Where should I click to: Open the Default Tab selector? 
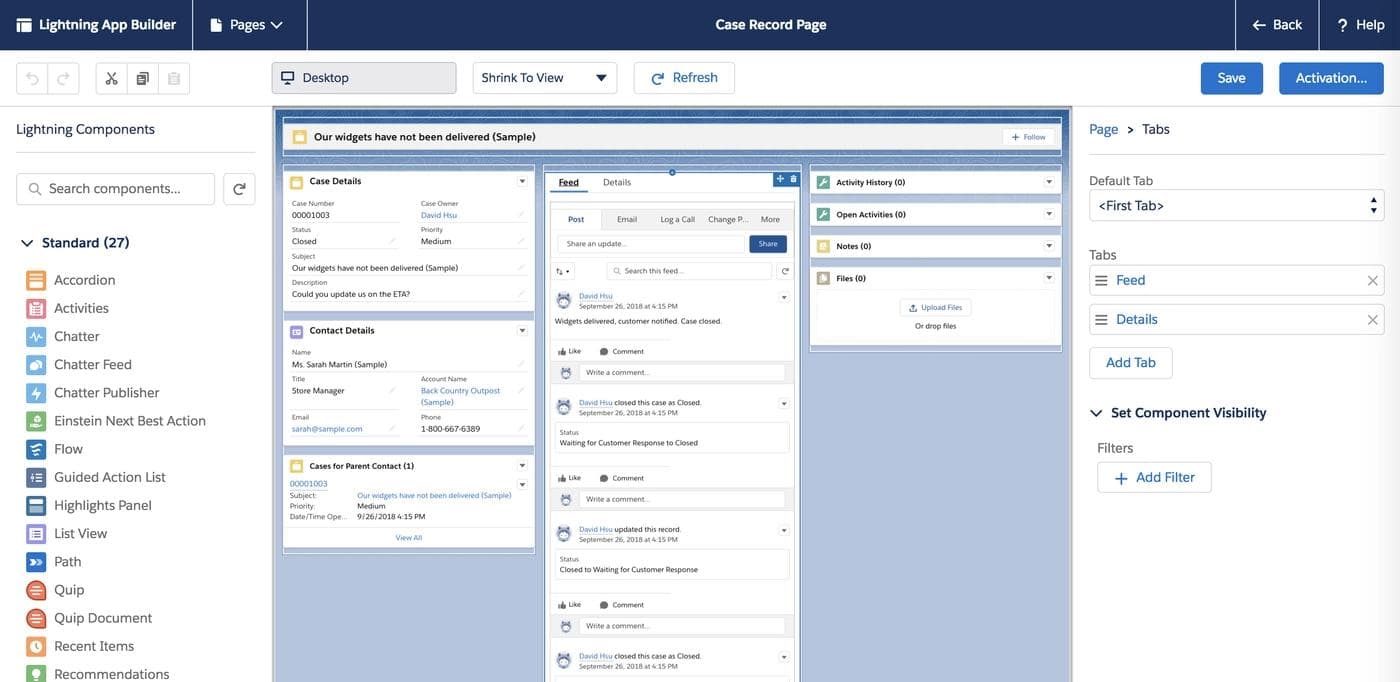(1236, 205)
